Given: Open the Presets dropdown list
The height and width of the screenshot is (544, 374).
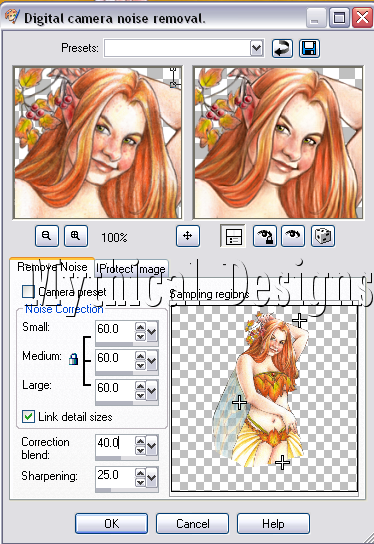Looking at the screenshot, I should click(256, 48).
